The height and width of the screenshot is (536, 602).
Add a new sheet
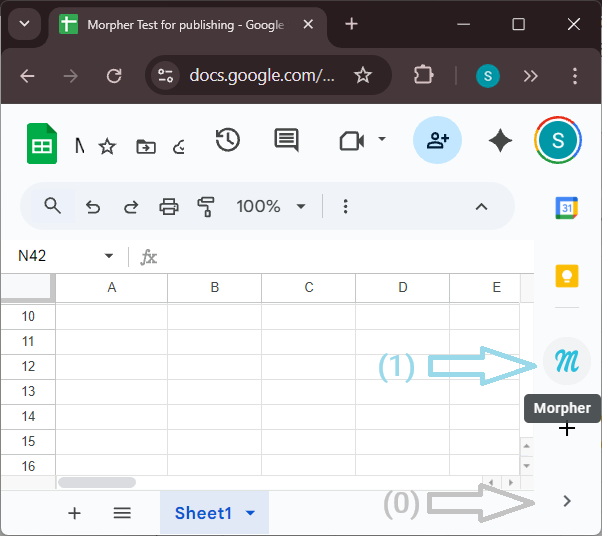(74, 513)
